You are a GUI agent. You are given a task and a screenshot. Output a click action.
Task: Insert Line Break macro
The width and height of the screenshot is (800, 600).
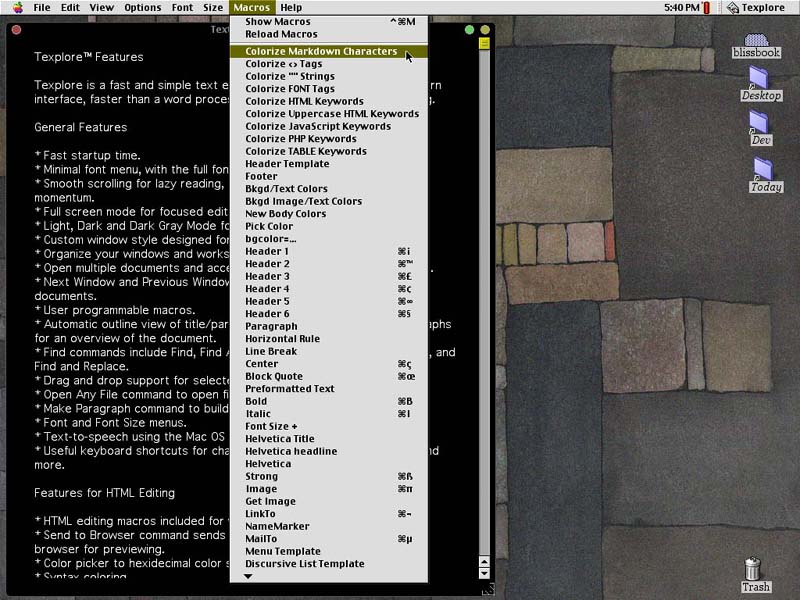click(x=329, y=351)
